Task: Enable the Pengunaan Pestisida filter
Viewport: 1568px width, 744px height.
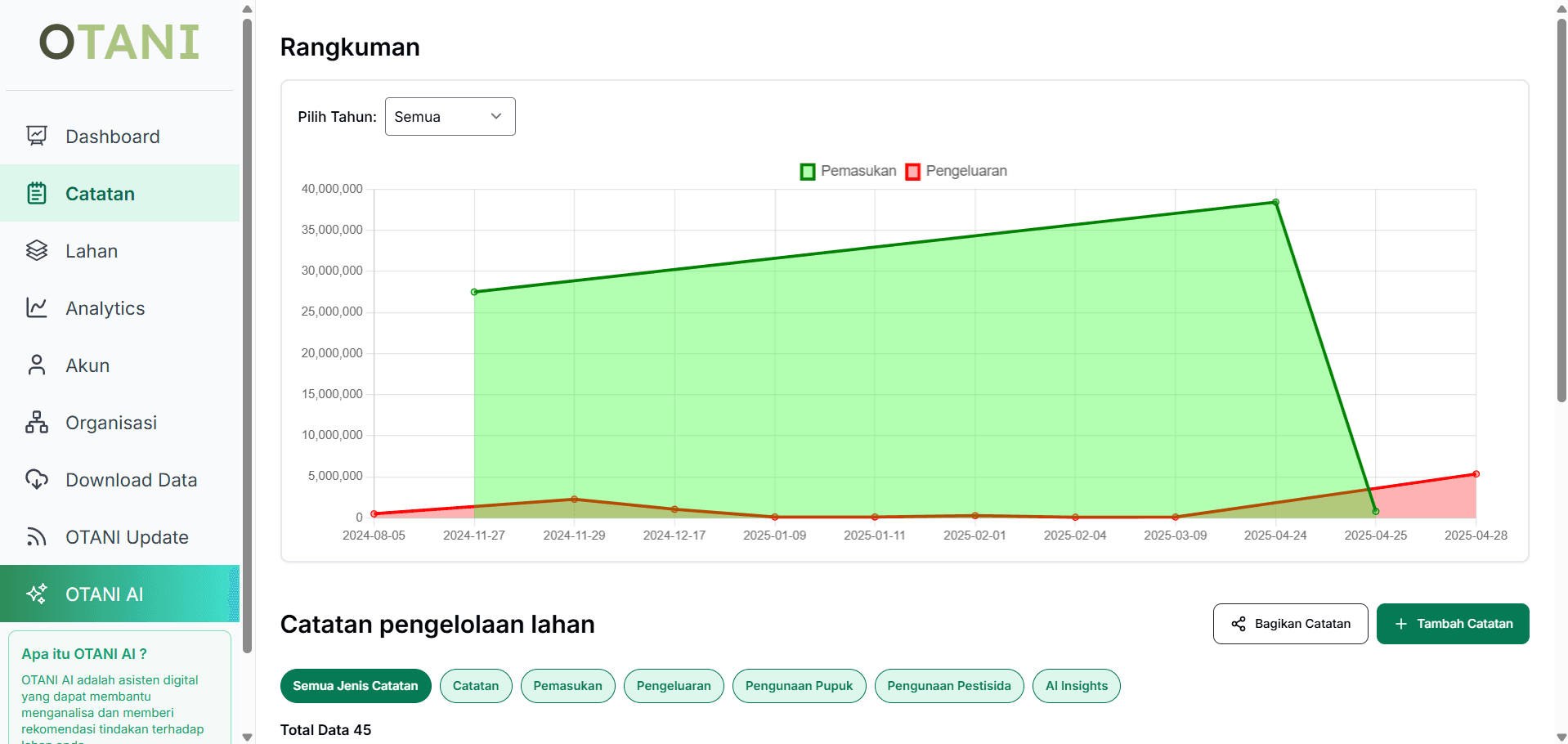Action: [x=949, y=686]
